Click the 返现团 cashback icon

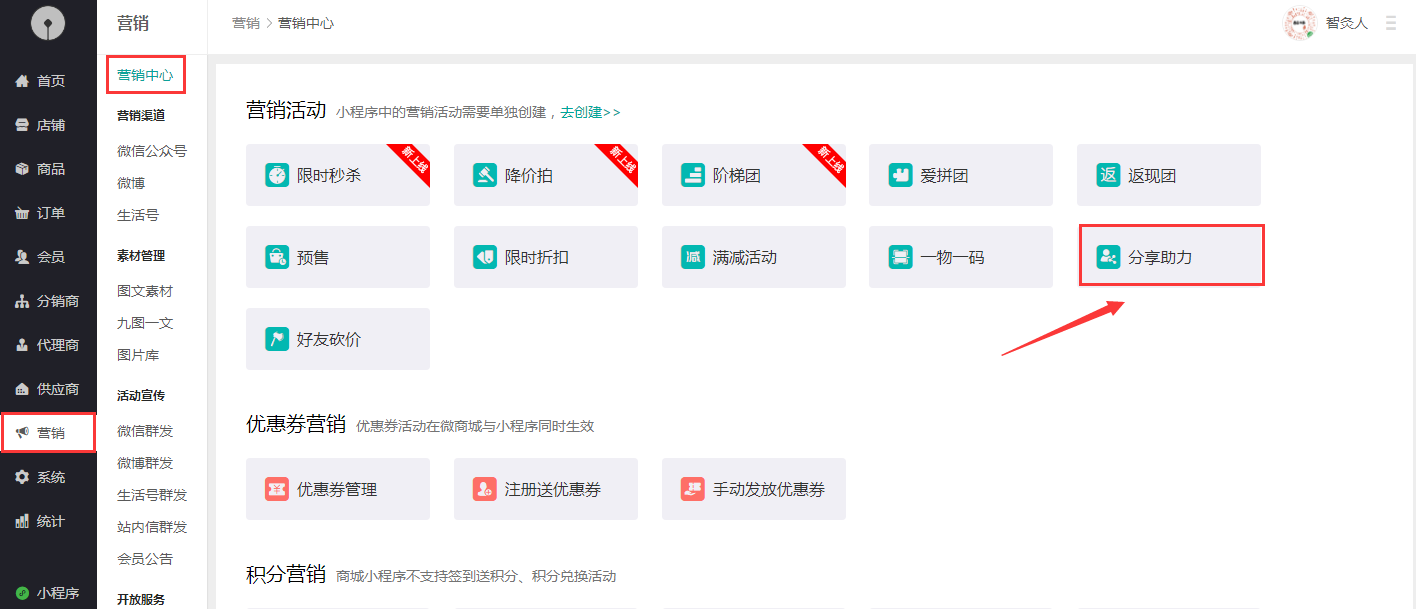(x=1108, y=175)
